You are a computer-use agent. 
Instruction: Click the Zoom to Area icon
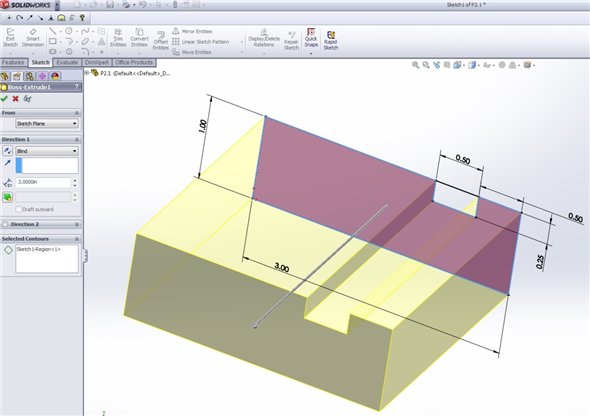click(426, 65)
